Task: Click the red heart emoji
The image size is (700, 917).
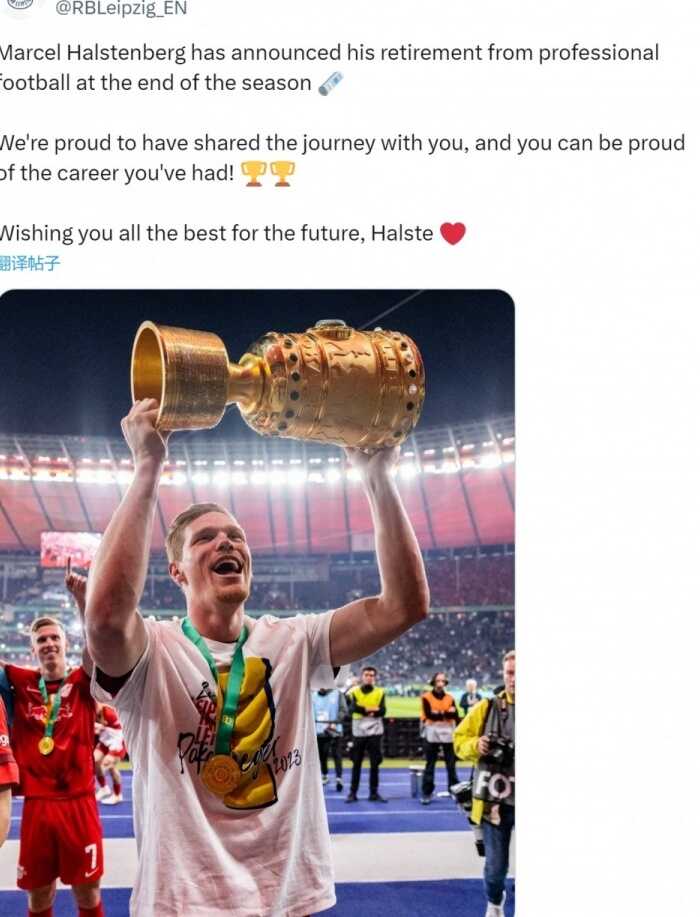Action: click(x=452, y=233)
